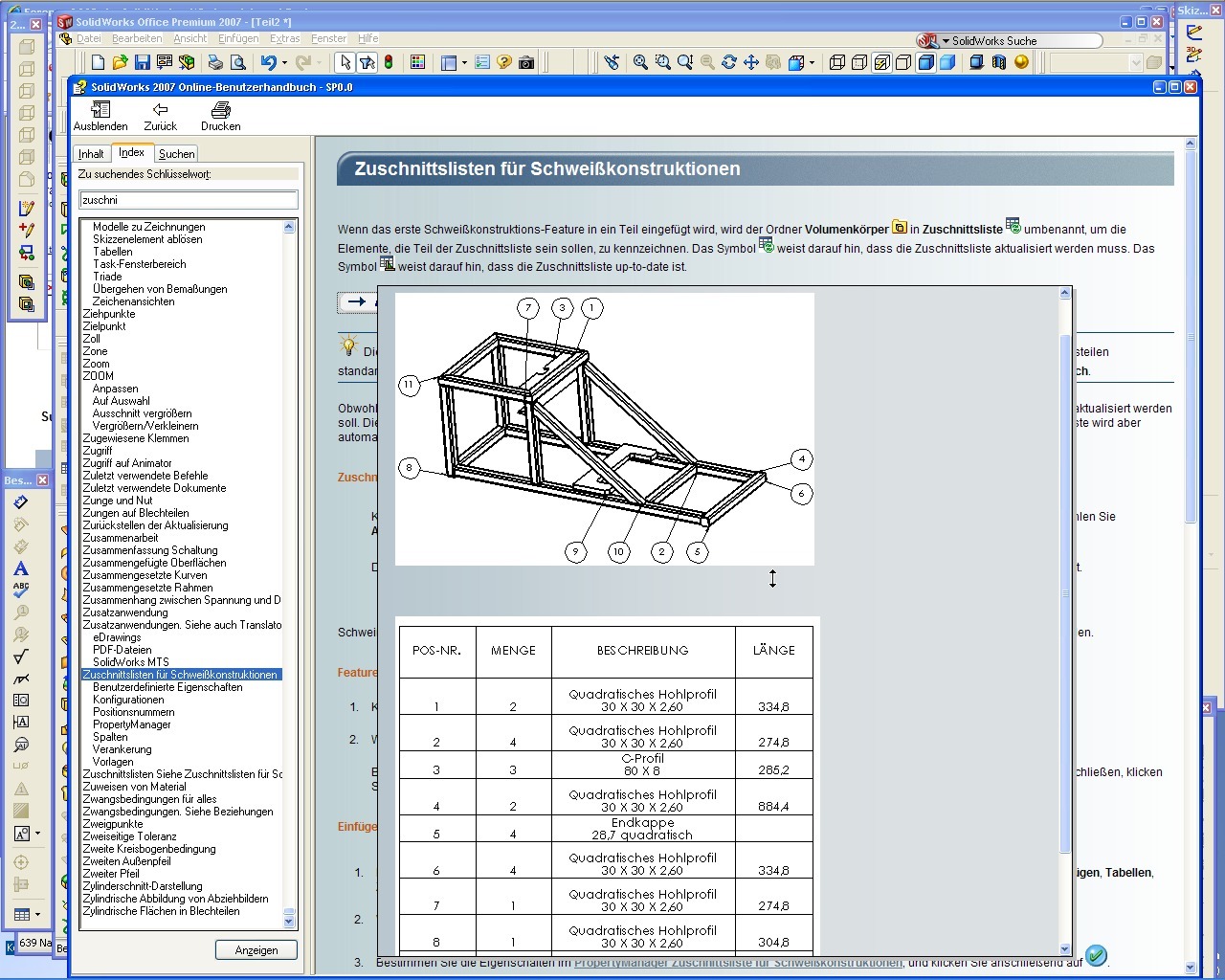Click the Rebuild traffic light icon

389,62
